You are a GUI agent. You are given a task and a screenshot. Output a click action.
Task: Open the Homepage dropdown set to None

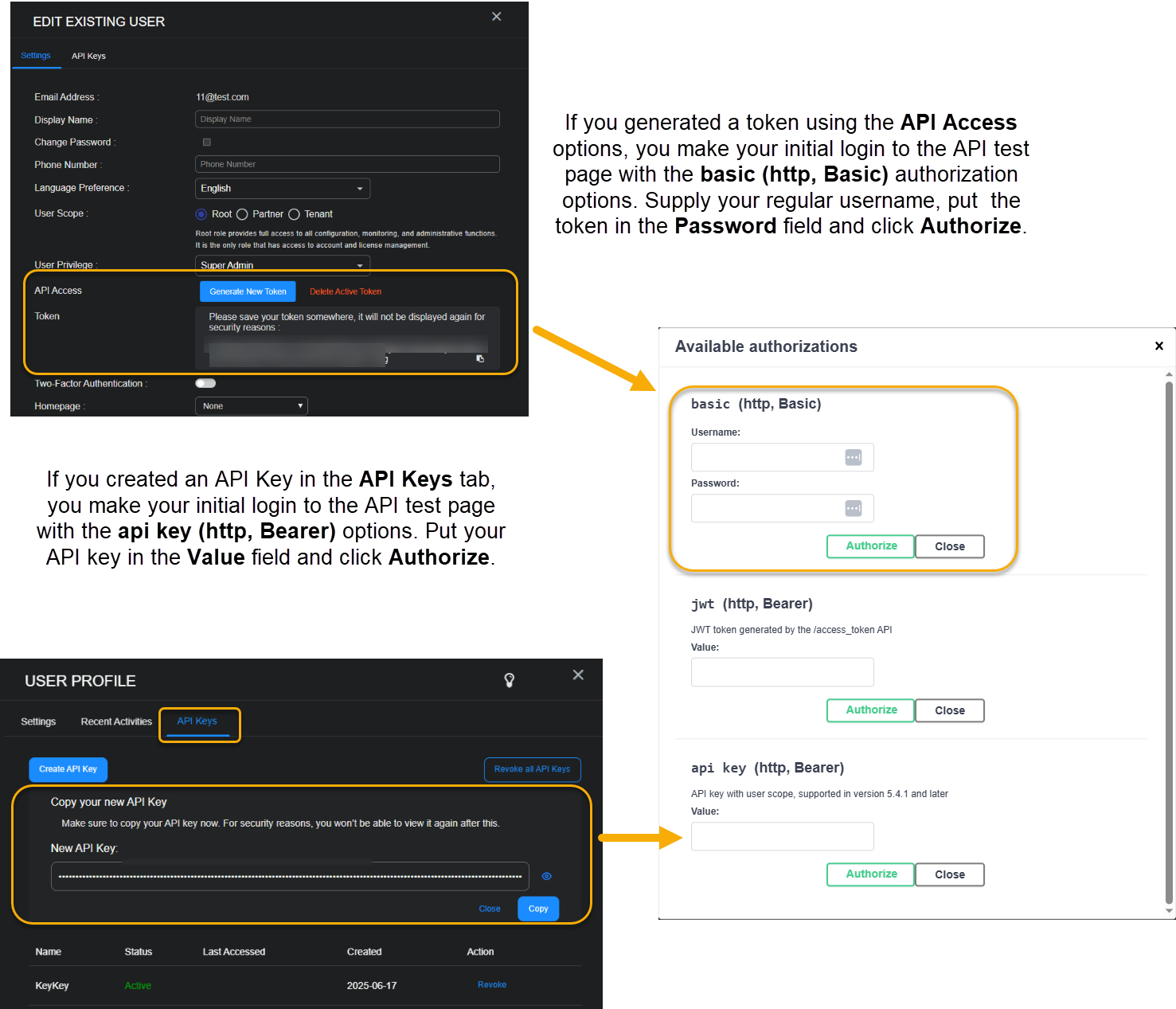pyautogui.click(x=251, y=406)
